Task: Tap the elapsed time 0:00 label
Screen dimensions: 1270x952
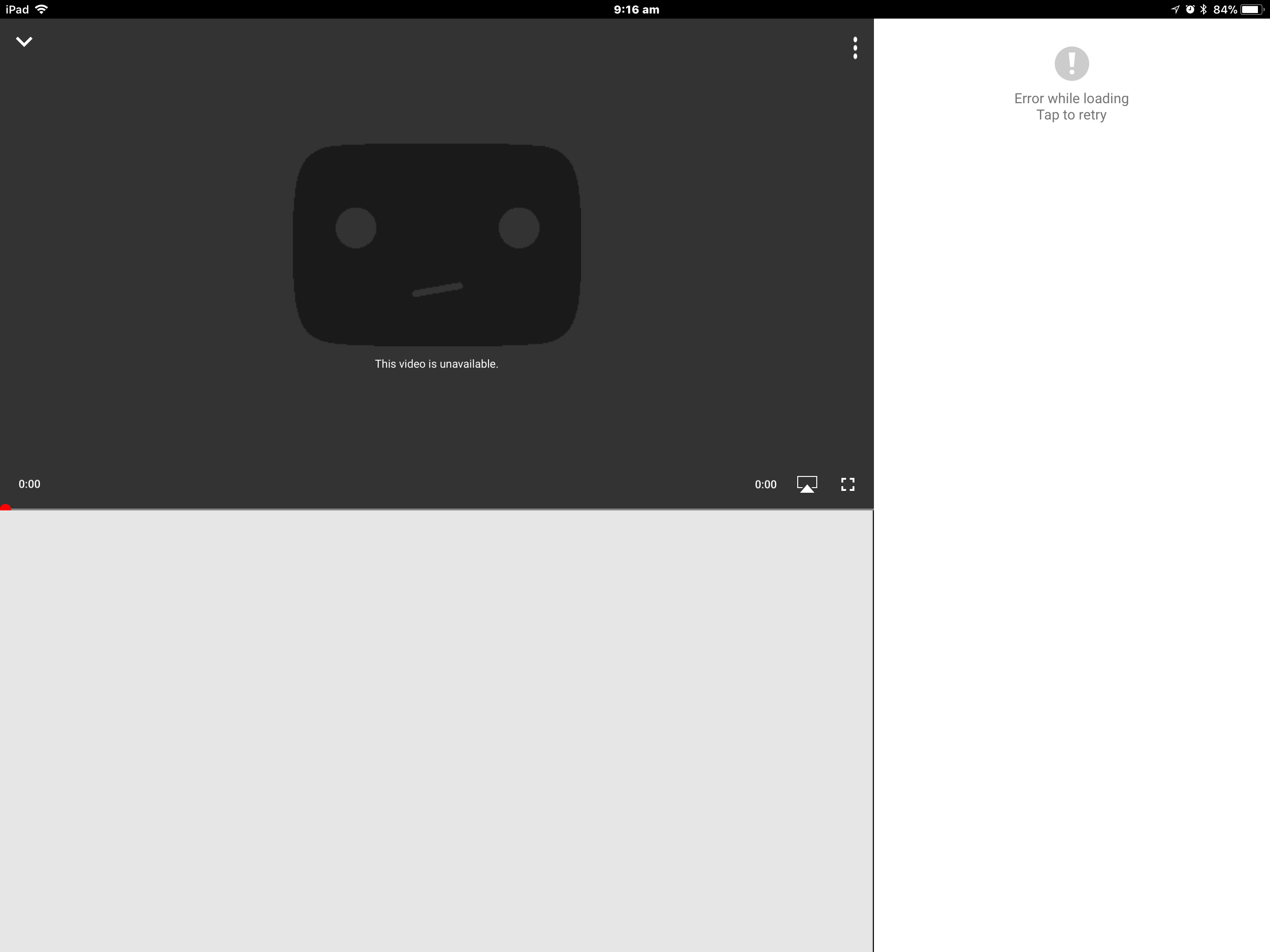Action: (x=29, y=484)
